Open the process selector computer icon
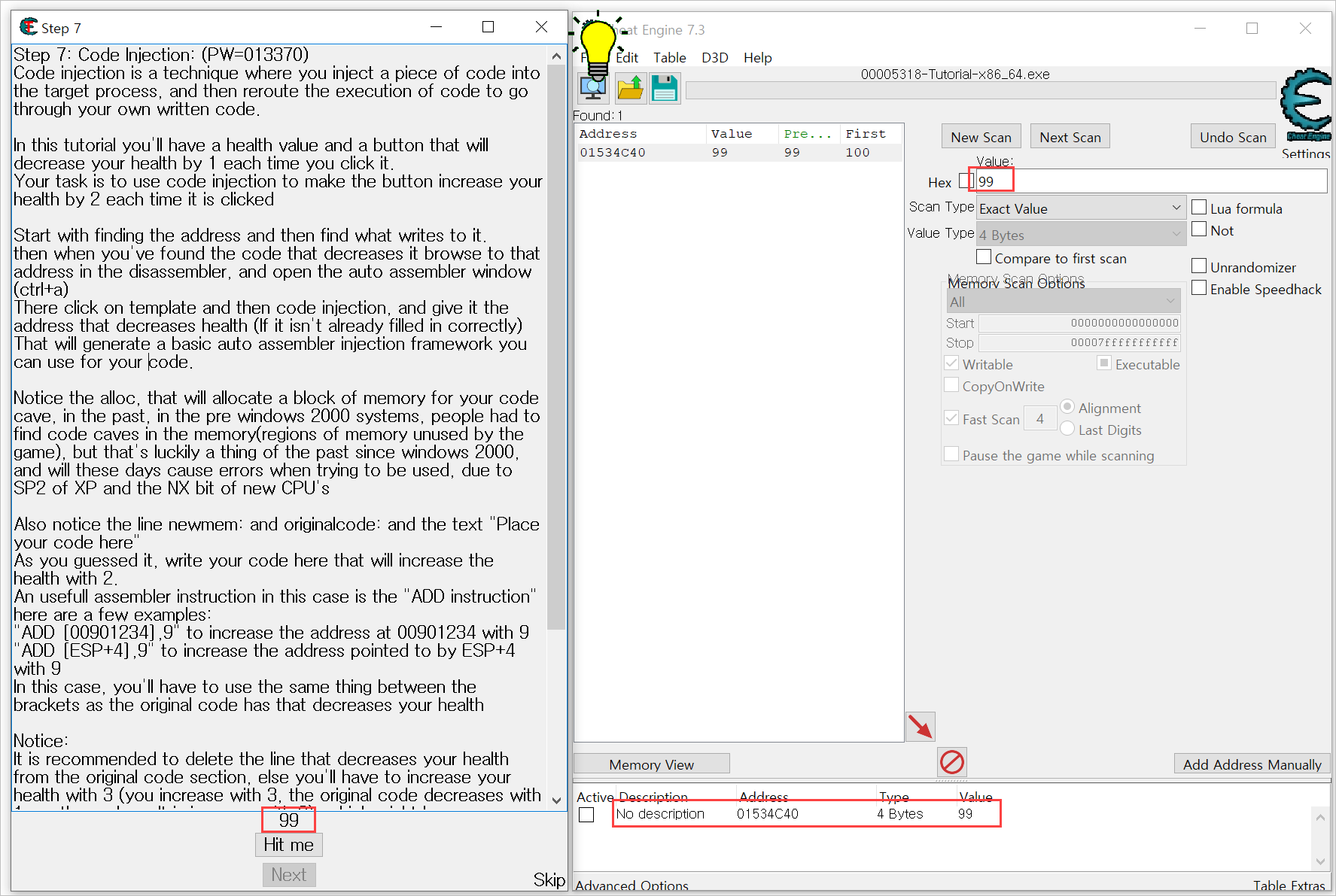The height and width of the screenshot is (896, 1336). (x=593, y=88)
